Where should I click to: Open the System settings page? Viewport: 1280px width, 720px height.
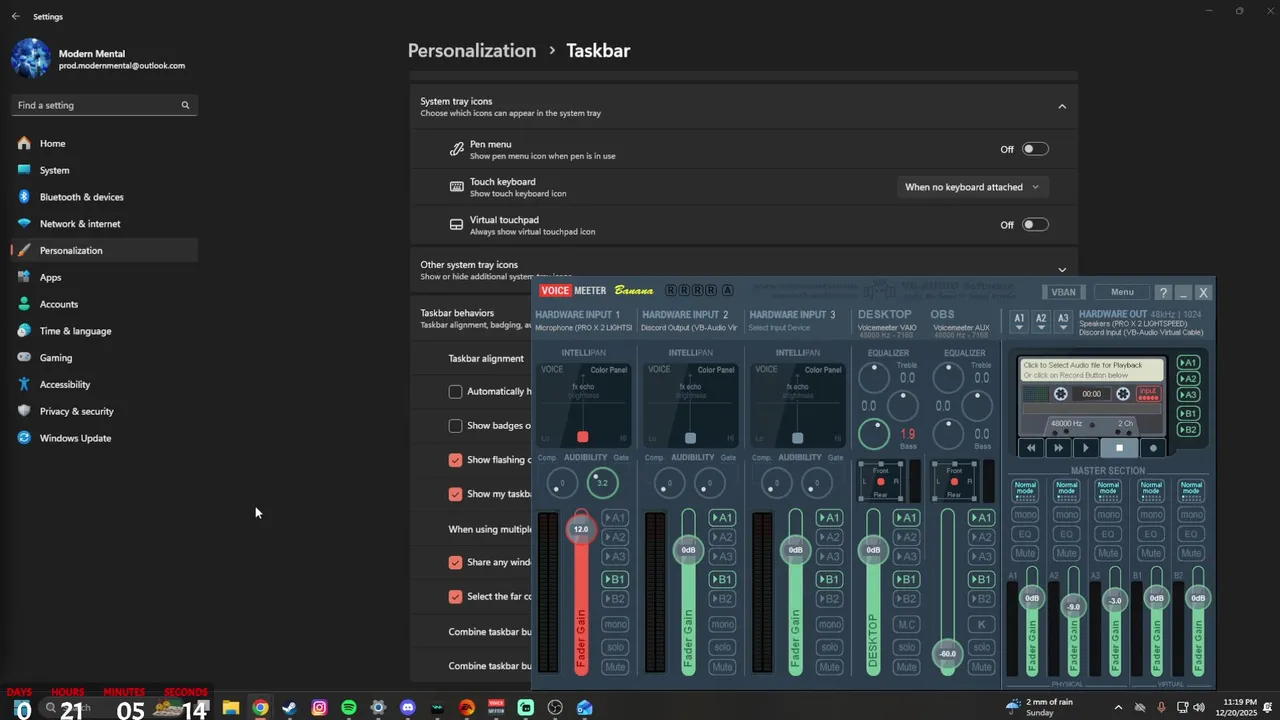click(104, 170)
